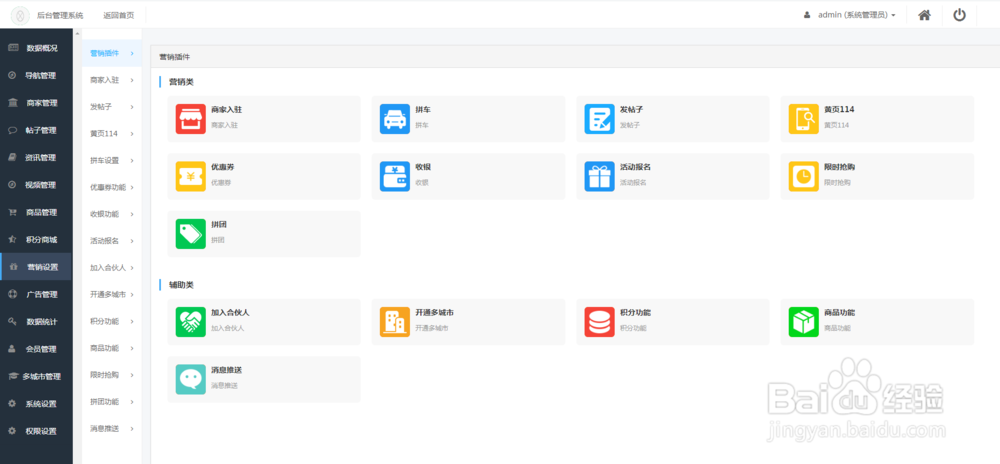Open the 消息推送 chat bubble icon

(x=191, y=380)
